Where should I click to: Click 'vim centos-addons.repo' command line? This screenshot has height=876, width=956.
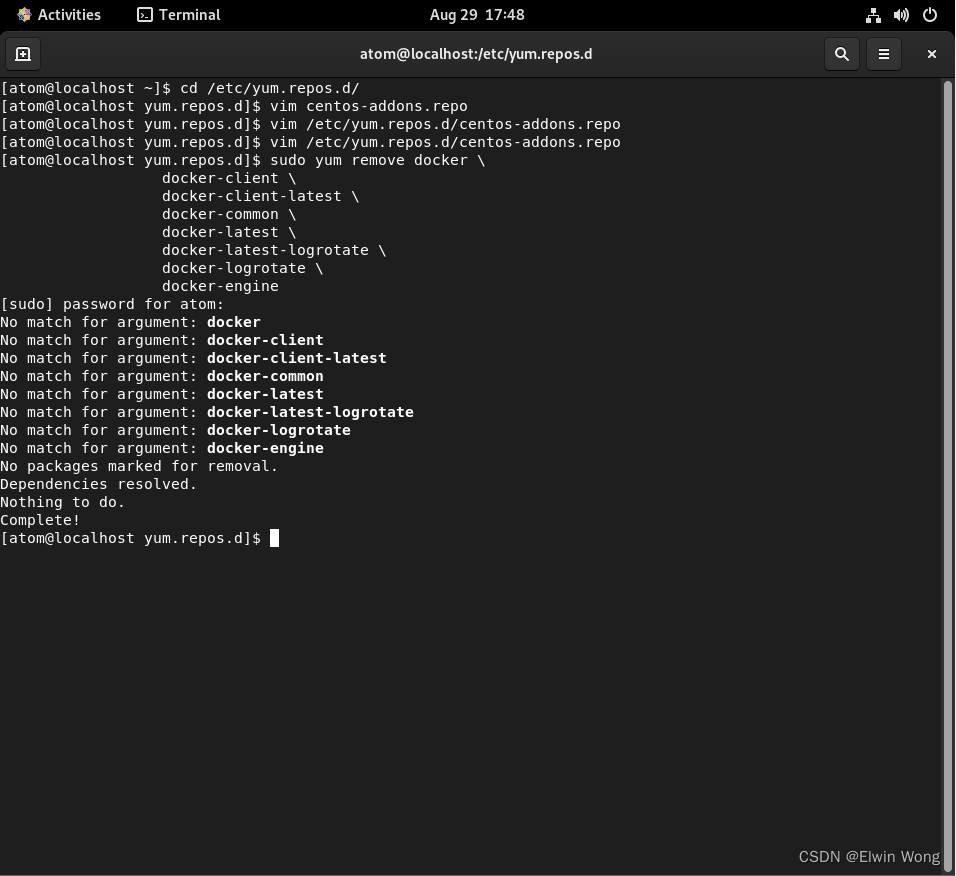pyautogui.click(x=234, y=106)
